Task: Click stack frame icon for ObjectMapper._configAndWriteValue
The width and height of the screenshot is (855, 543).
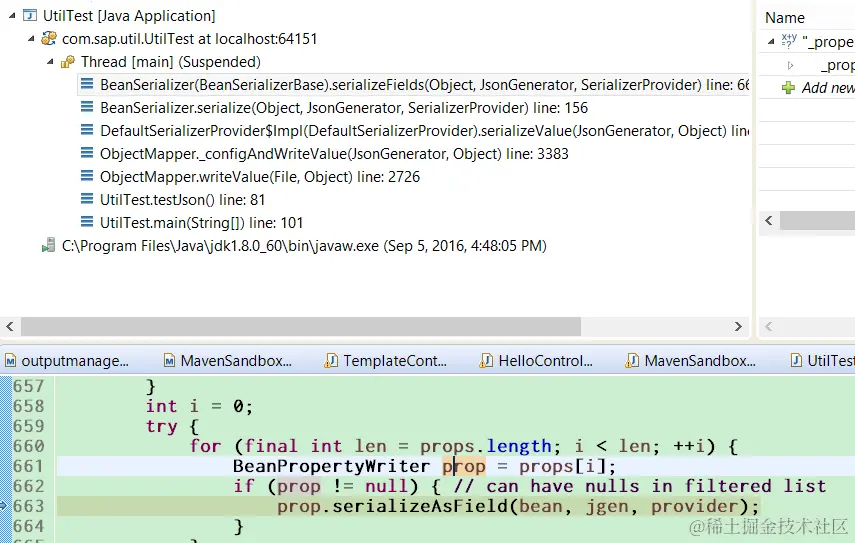Action: [x=87, y=153]
